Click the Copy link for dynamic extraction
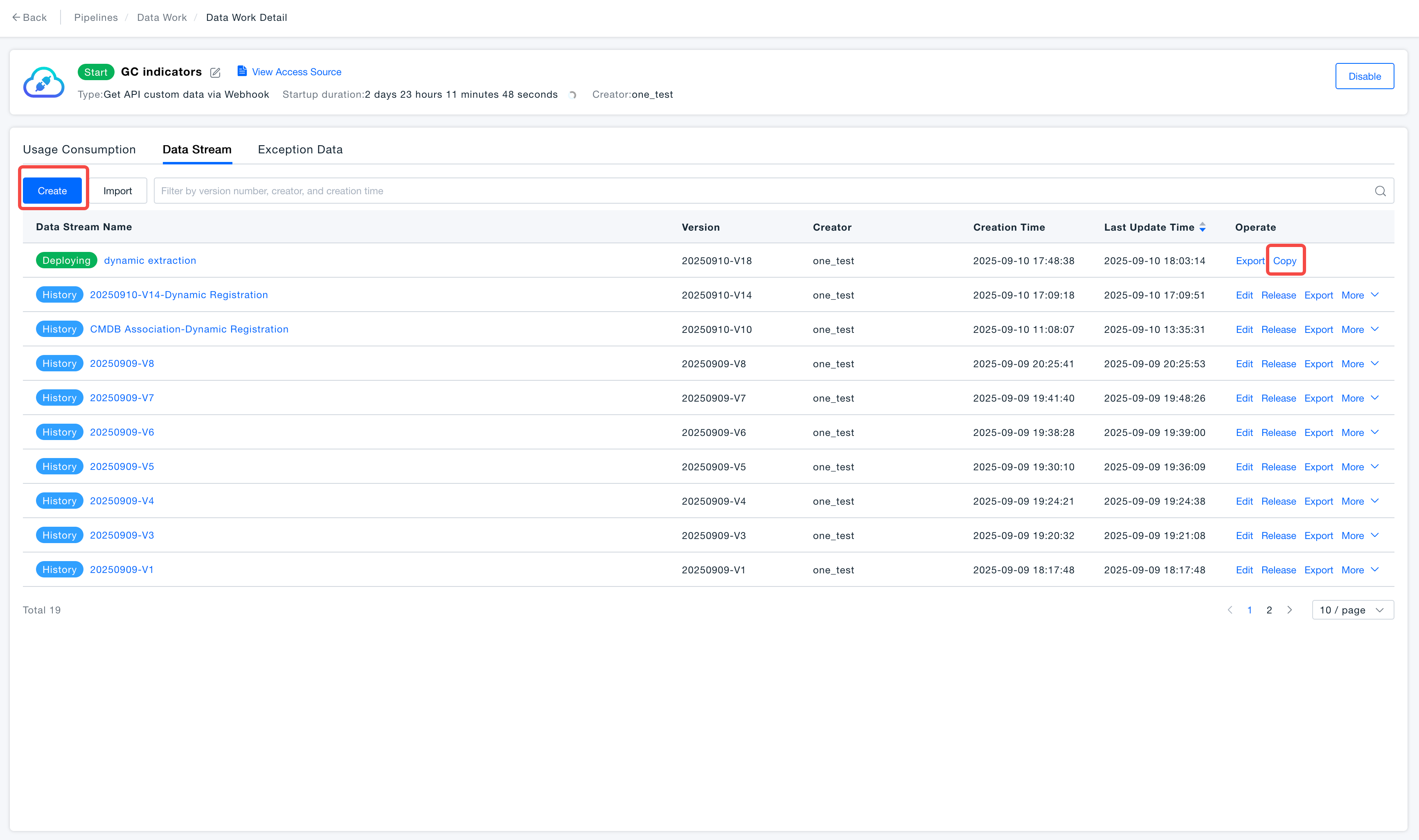1419x840 pixels. 1284,261
